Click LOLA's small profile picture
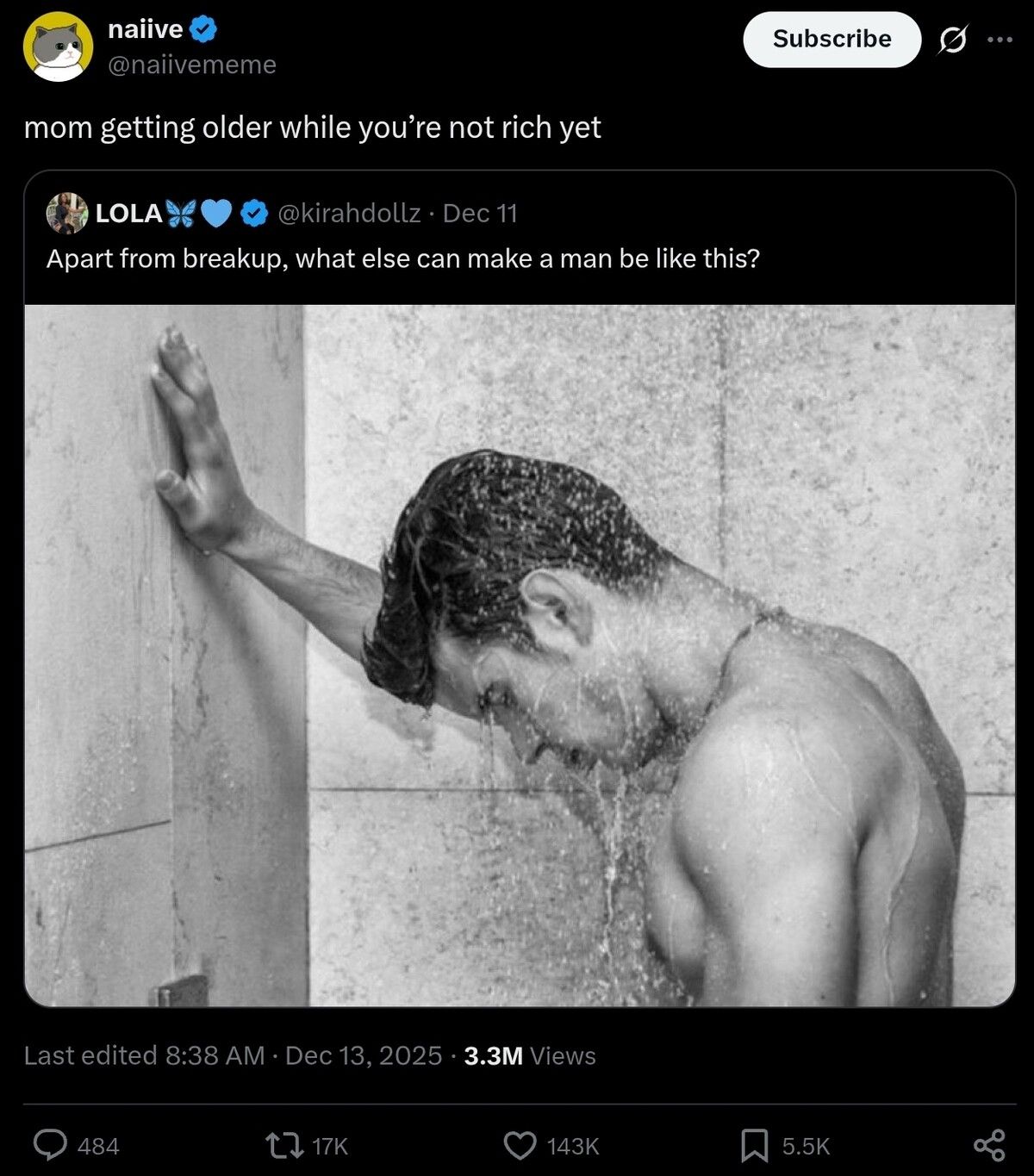 [x=67, y=213]
